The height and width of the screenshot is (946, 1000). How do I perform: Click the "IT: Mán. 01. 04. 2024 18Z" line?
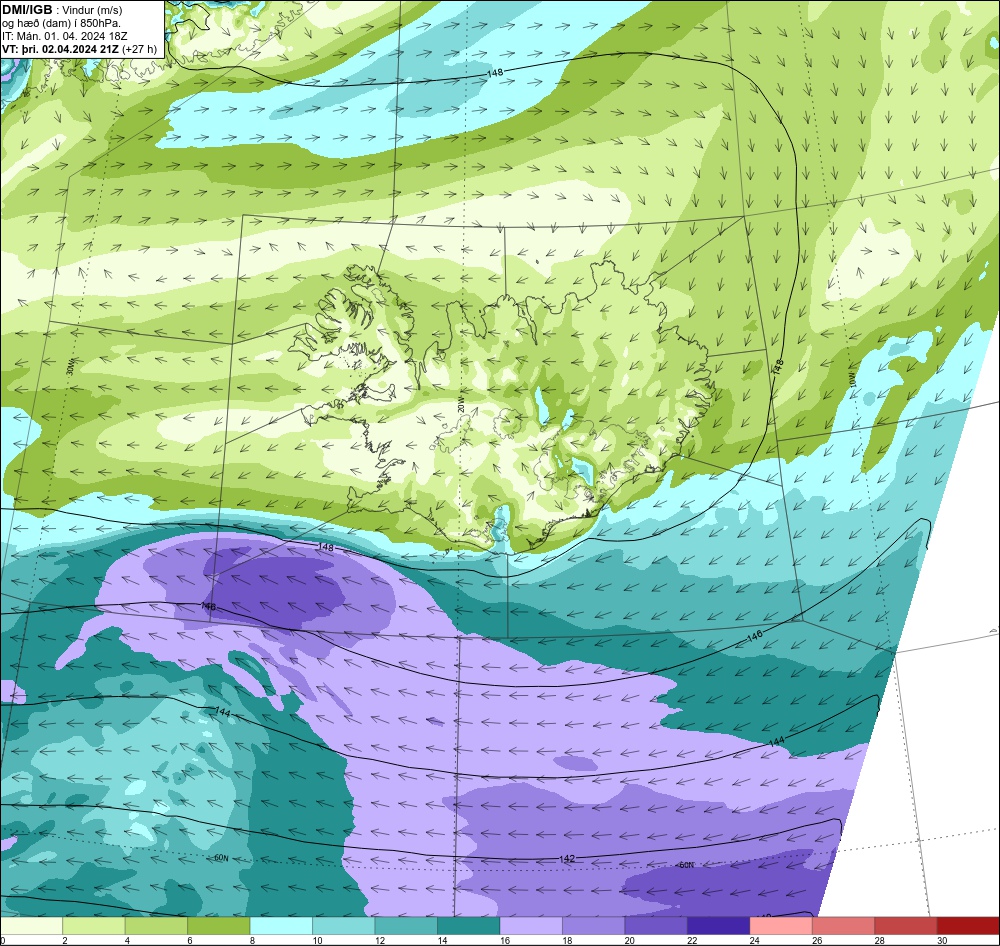pyautogui.click(x=64, y=36)
